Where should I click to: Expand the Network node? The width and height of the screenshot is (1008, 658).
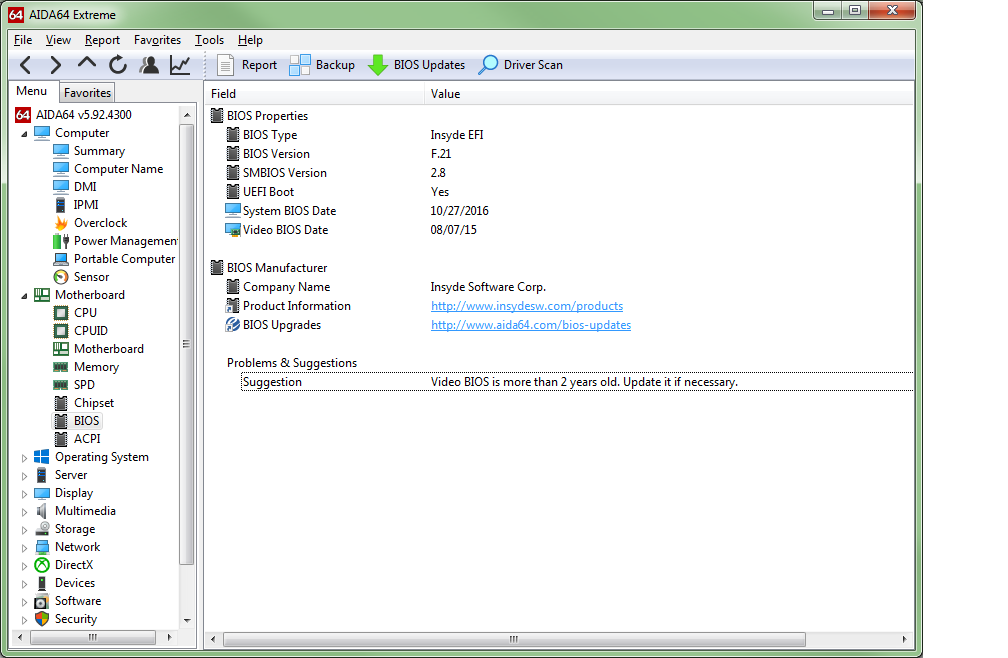point(24,548)
